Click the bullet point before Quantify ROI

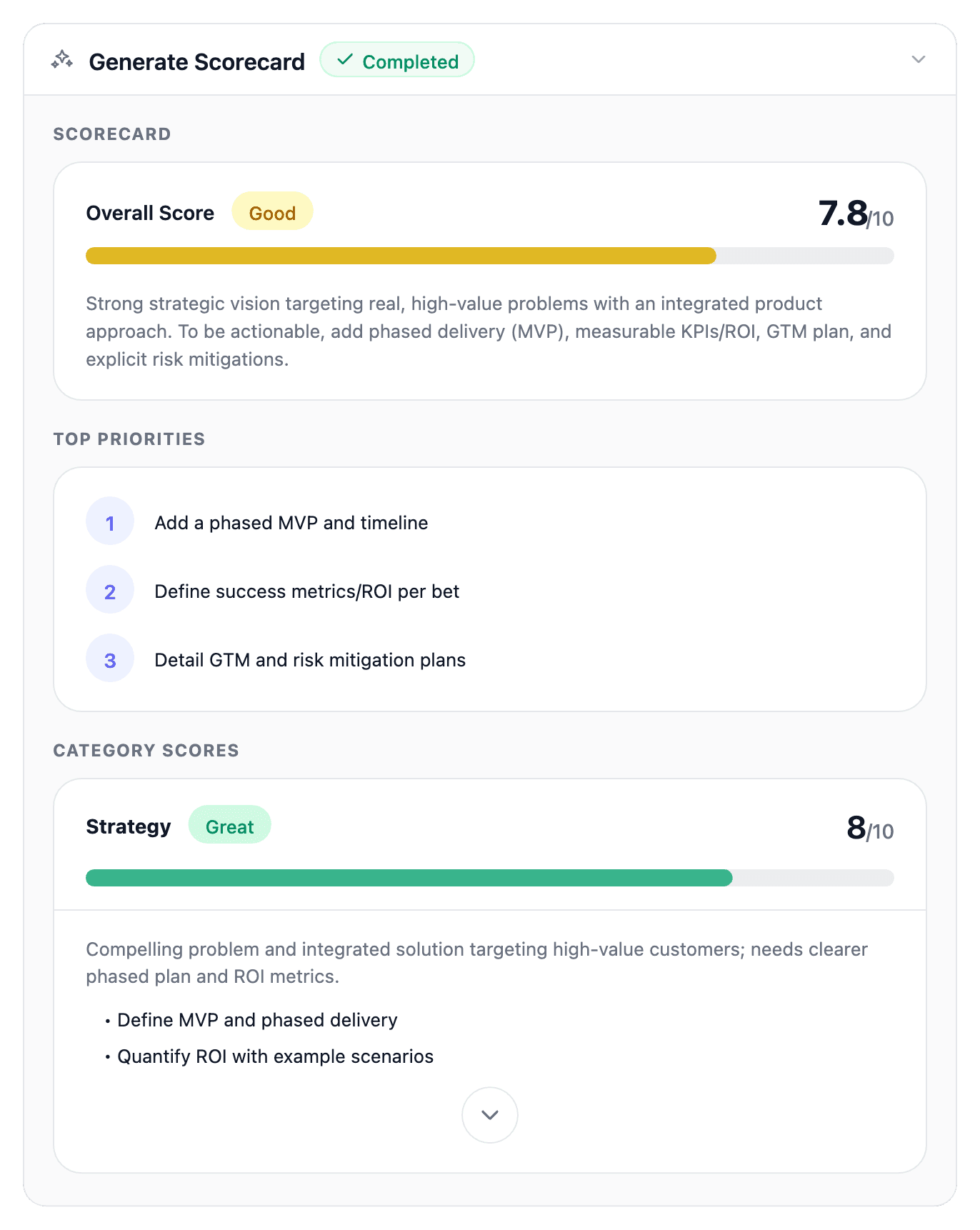tap(106, 1056)
